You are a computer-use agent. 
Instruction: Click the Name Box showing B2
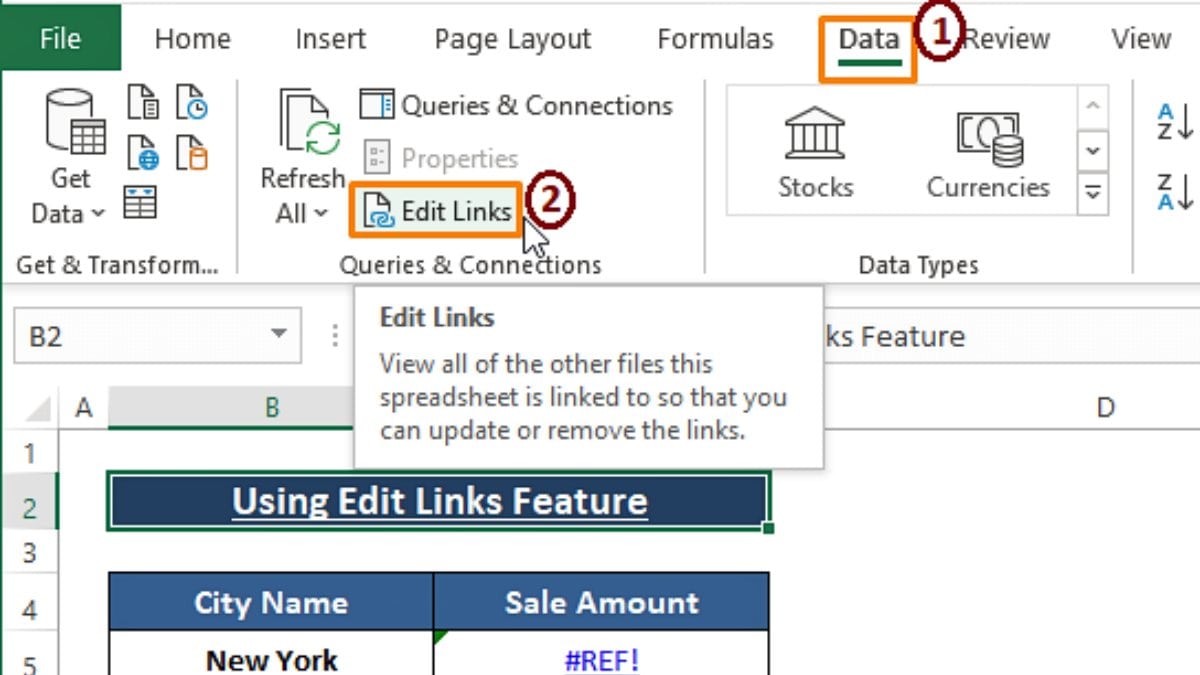pos(156,336)
